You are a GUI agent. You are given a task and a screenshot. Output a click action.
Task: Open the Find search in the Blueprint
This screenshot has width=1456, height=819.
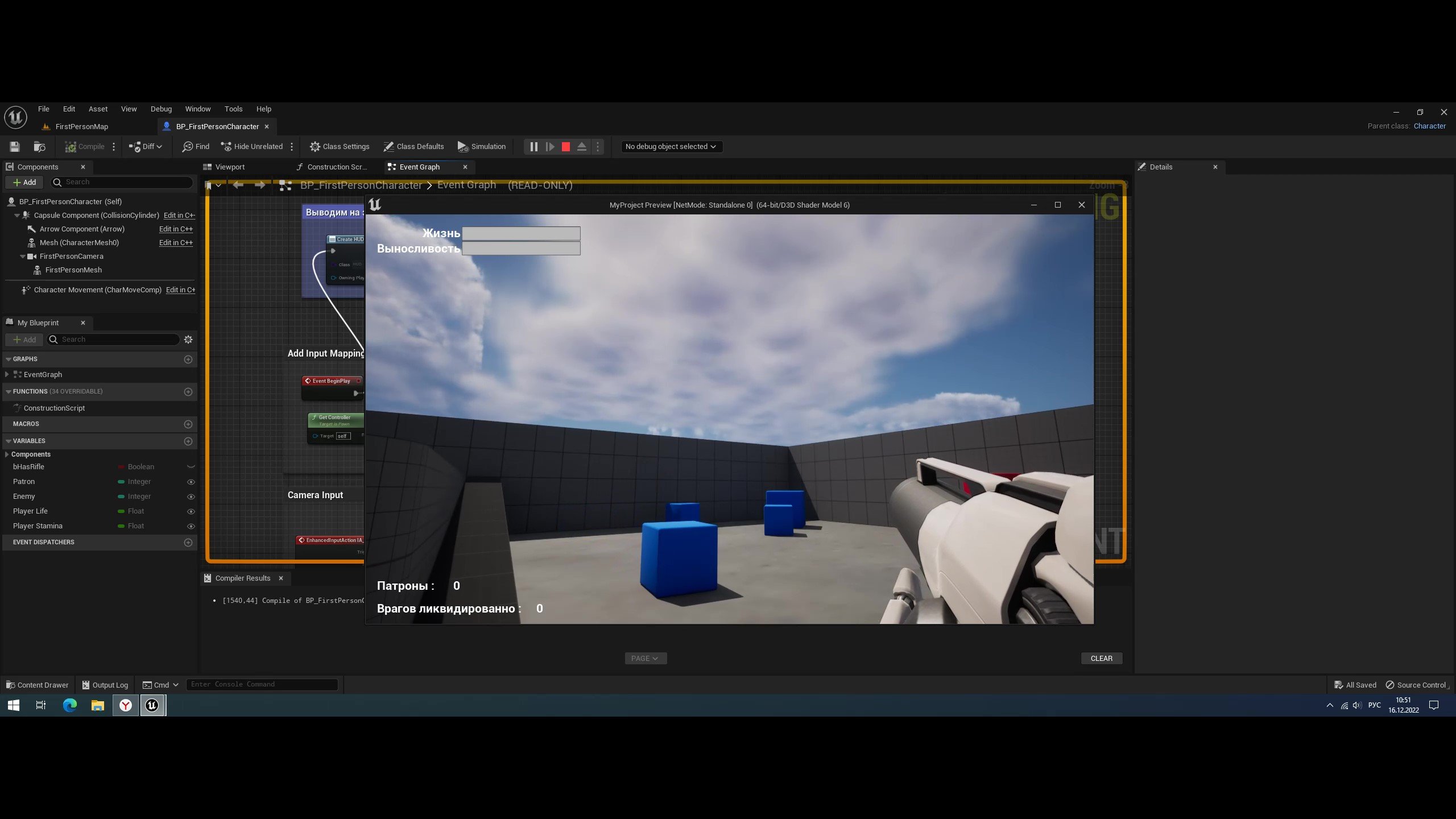tap(195, 146)
